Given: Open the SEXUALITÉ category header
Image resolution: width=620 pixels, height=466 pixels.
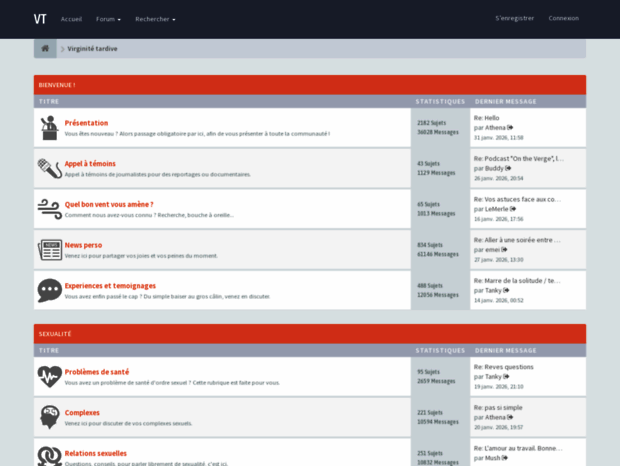Looking at the screenshot, I should click(x=55, y=334).
